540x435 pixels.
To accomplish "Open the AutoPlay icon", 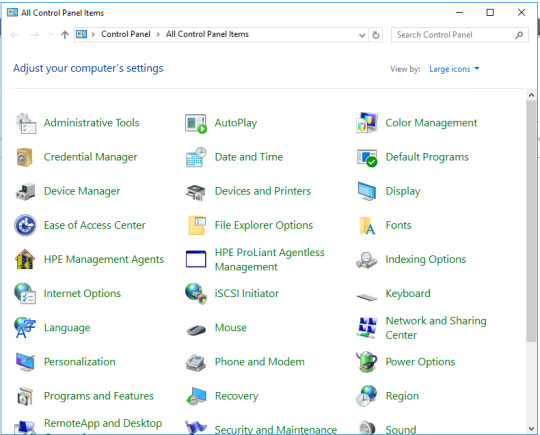I will pyautogui.click(x=196, y=123).
